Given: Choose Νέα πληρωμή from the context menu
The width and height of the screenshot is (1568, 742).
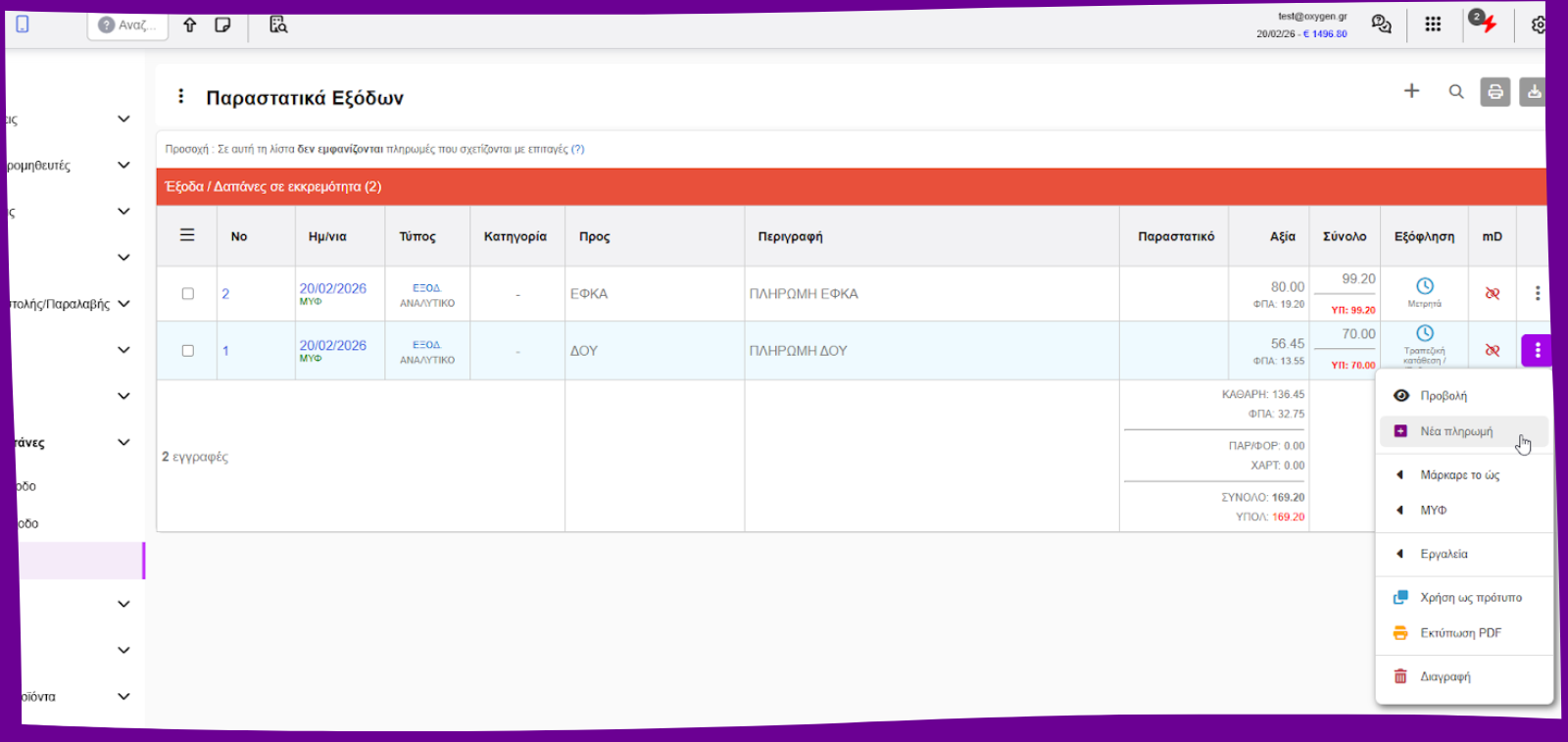Looking at the screenshot, I should 1464,431.
